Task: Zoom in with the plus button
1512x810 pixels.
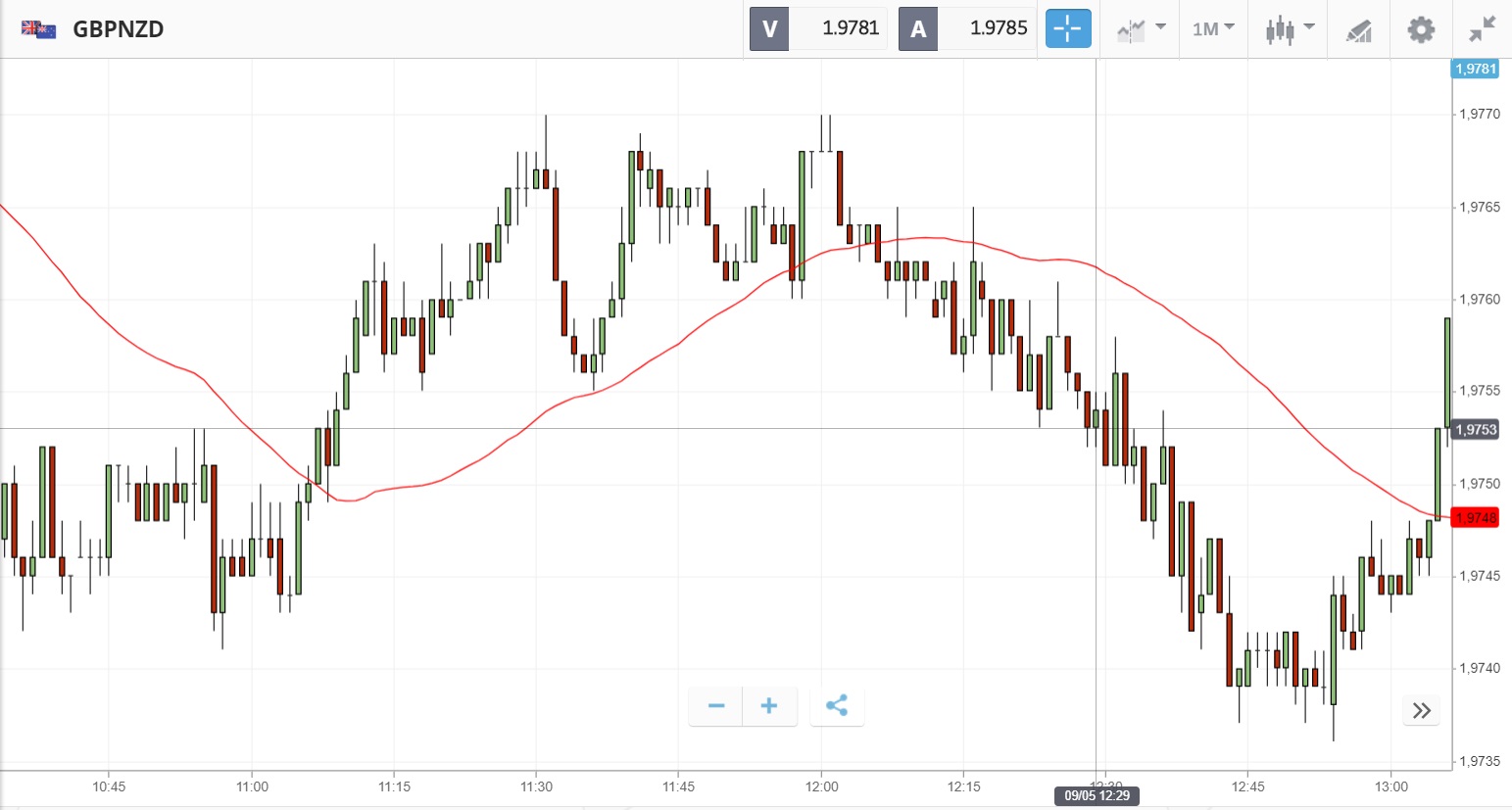Action: tap(769, 706)
